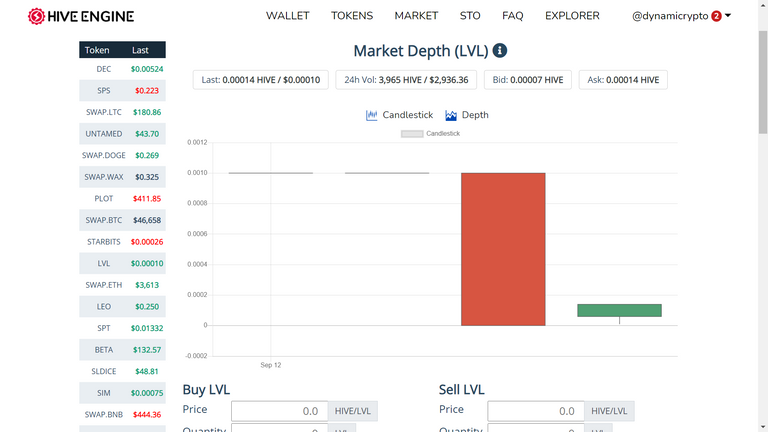768x432 pixels.
Task: Select the PLOT token row
Action: pyautogui.click(x=122, y=198)
